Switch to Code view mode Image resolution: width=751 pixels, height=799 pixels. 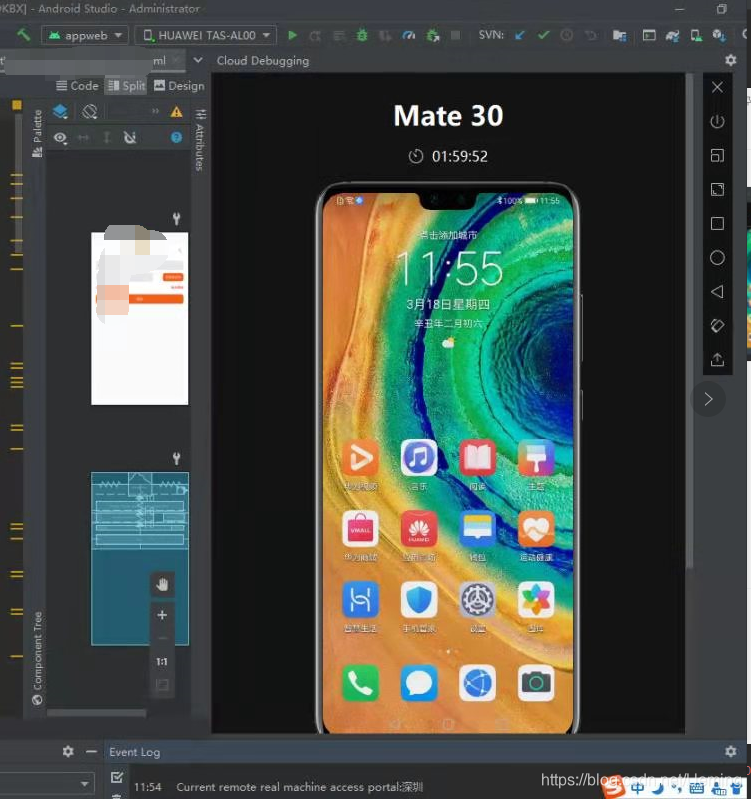pyautogui.click(x=77, y=86)
